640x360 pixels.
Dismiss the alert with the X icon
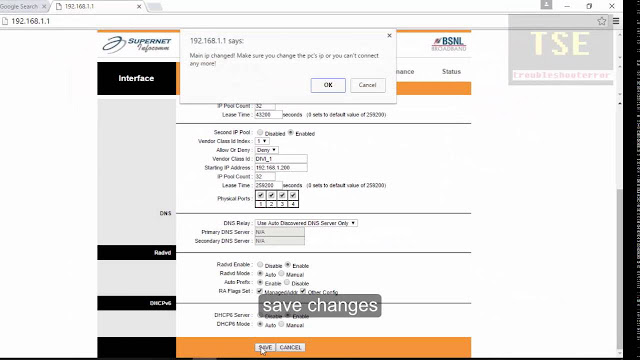[x=389, y=36]
